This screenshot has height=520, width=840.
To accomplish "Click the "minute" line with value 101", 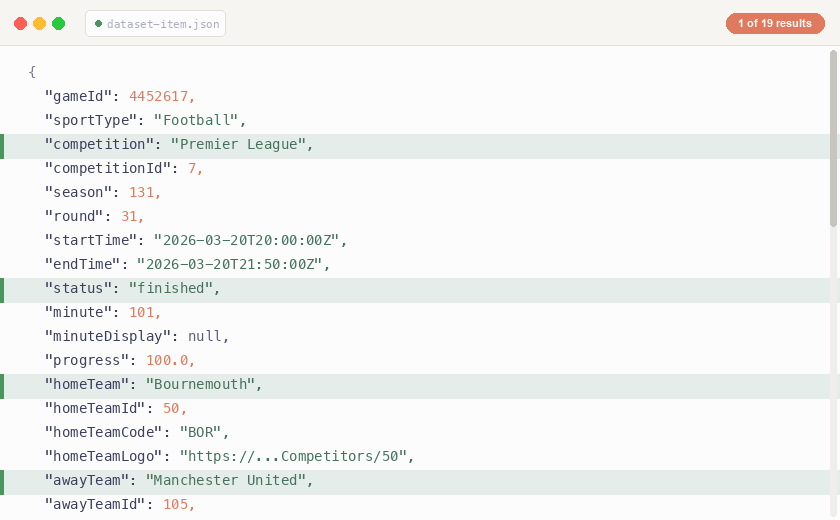I will (x=103, y=312).
